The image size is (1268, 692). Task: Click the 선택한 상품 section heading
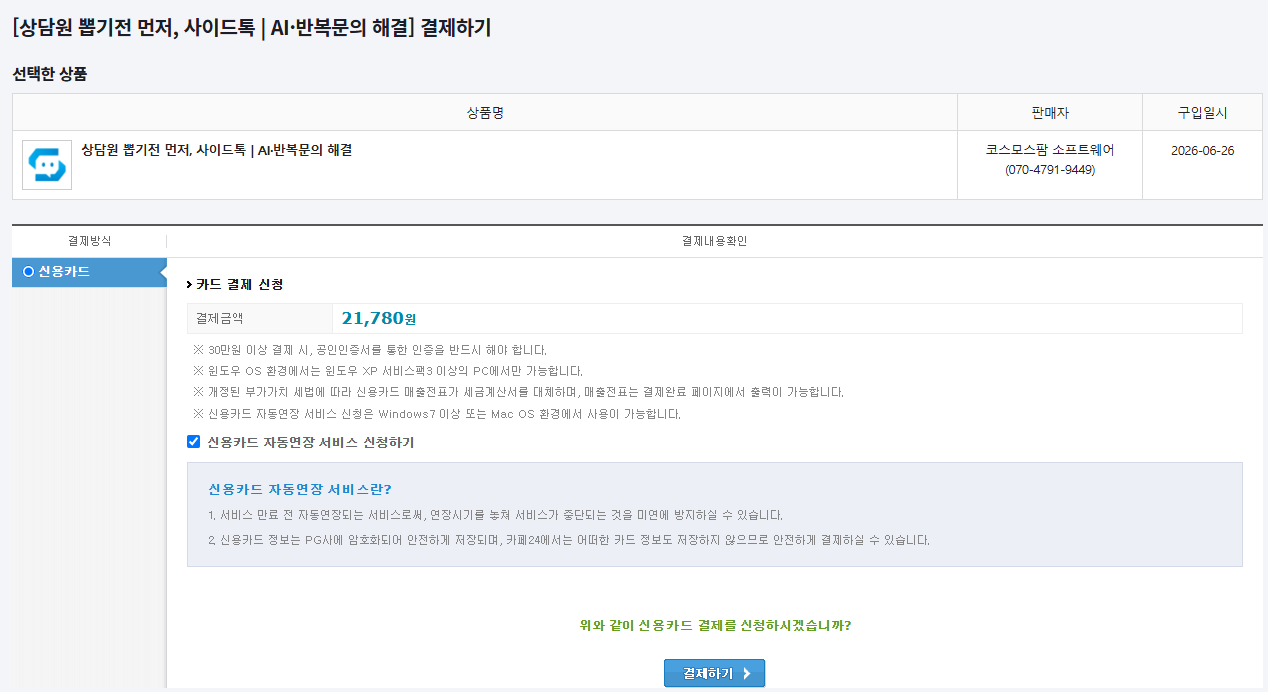point(50,74)
